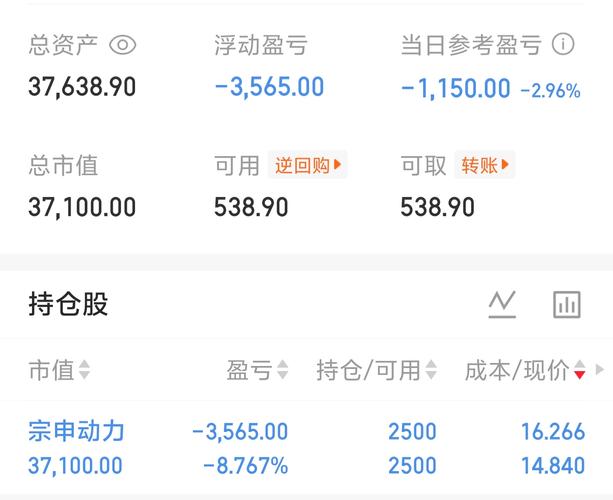Image resolution: width=613 pixels, height=500 pixels.
Task: Sort holdings by 盈亏 column
Action: point(258,370)
